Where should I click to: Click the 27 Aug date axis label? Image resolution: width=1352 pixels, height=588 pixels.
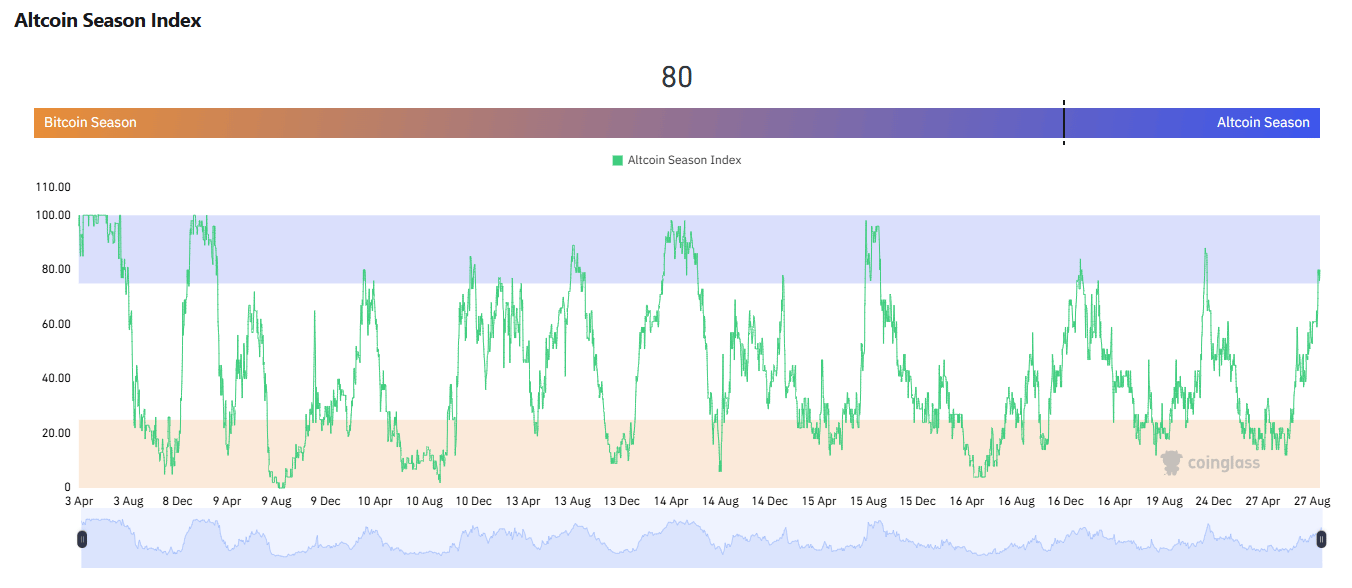click(1310, 501)
